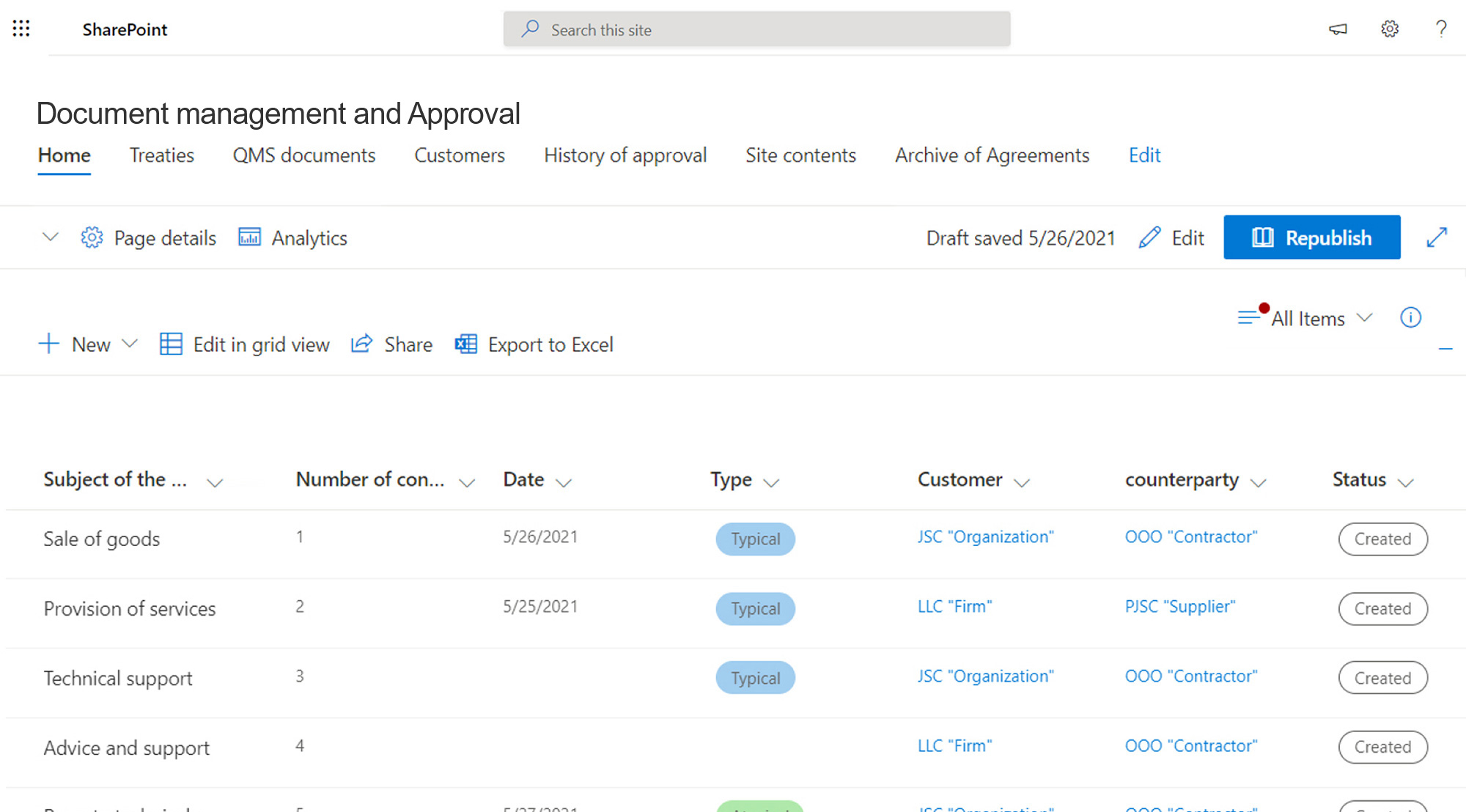Open History of approval page
This screenshot has width=1466, height=812.
point(625,155)
